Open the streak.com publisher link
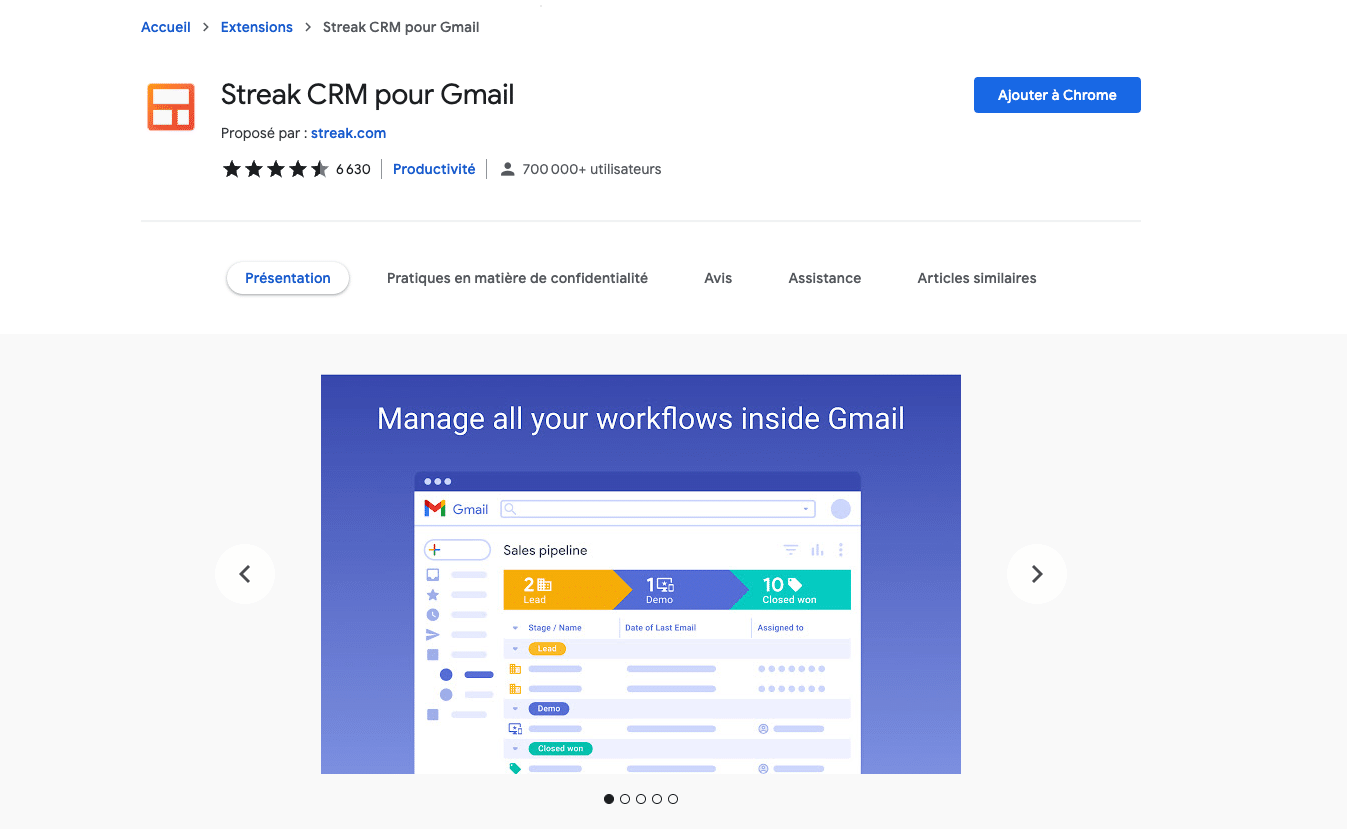The width and height of the screenshot is (1347, 829). point(348,133)
